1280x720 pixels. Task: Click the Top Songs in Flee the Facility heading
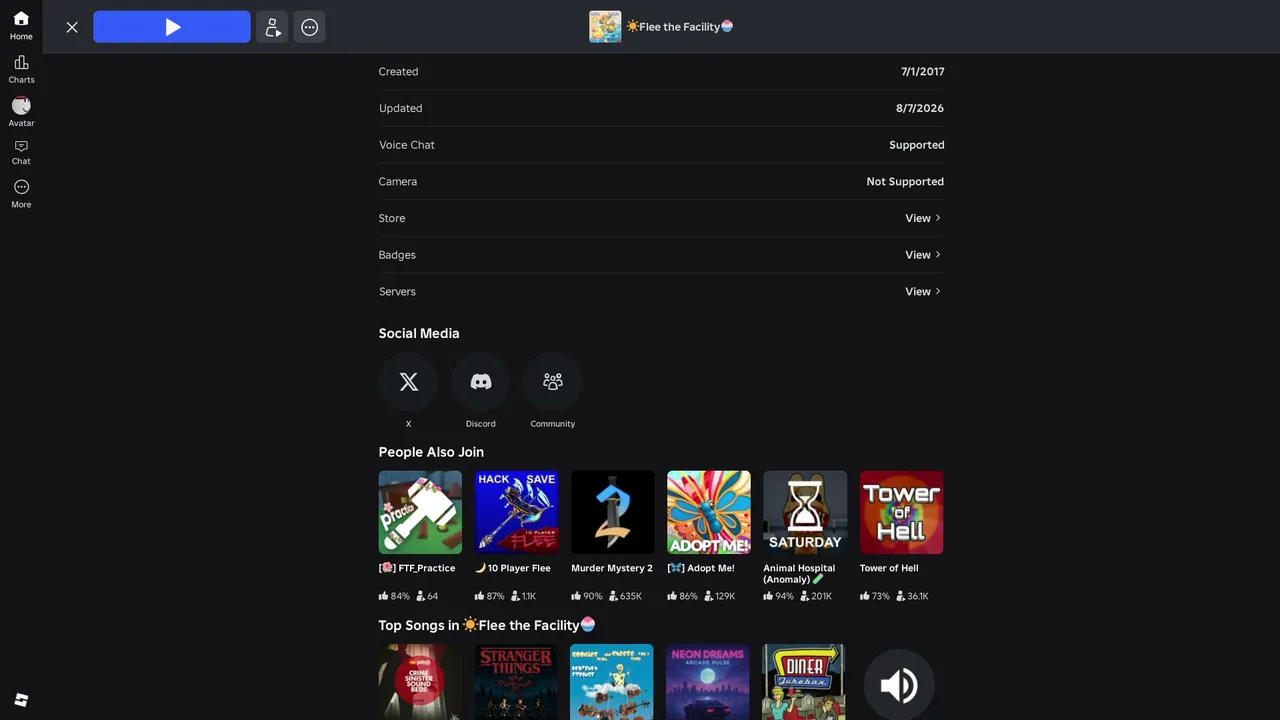click(x=487, y=625)
